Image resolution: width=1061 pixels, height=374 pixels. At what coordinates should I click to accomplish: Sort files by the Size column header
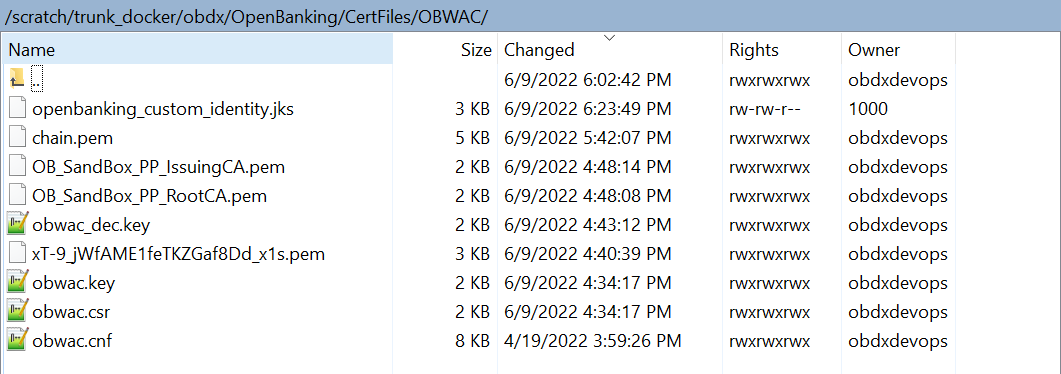445,49
